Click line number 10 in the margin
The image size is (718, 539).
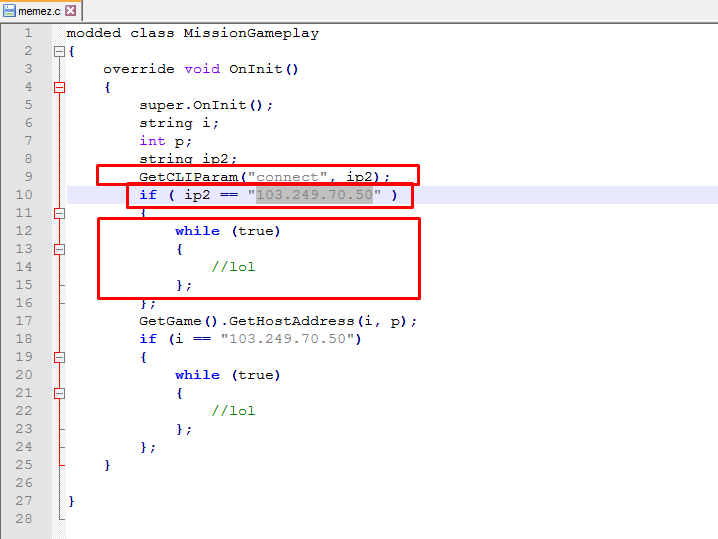(24, 195)
